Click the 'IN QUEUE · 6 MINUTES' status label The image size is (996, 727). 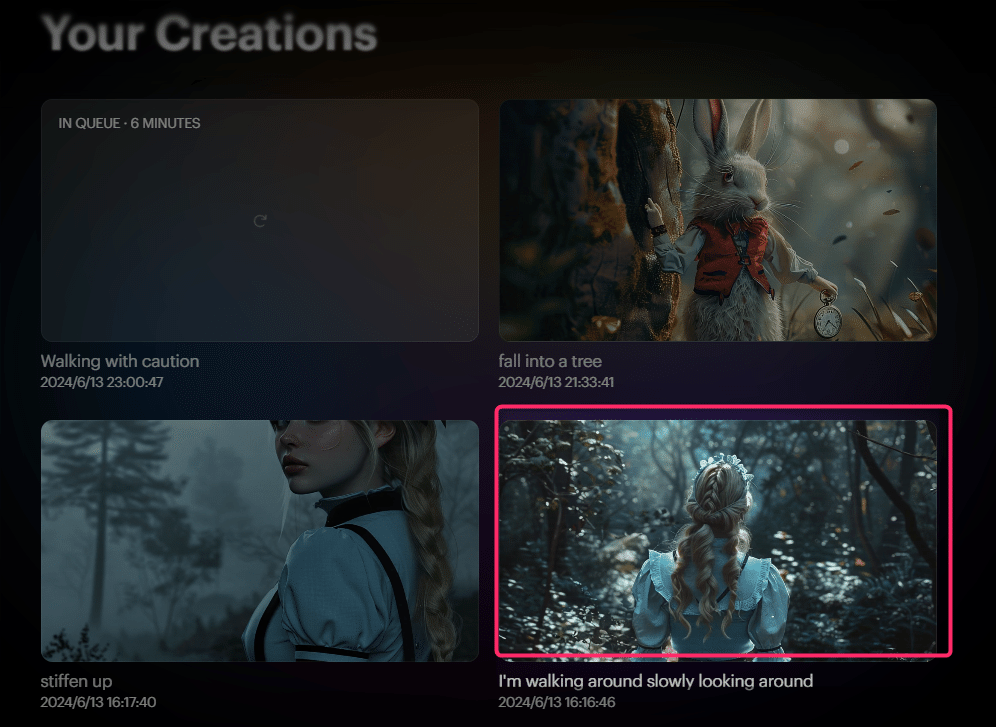pos(130,123)
